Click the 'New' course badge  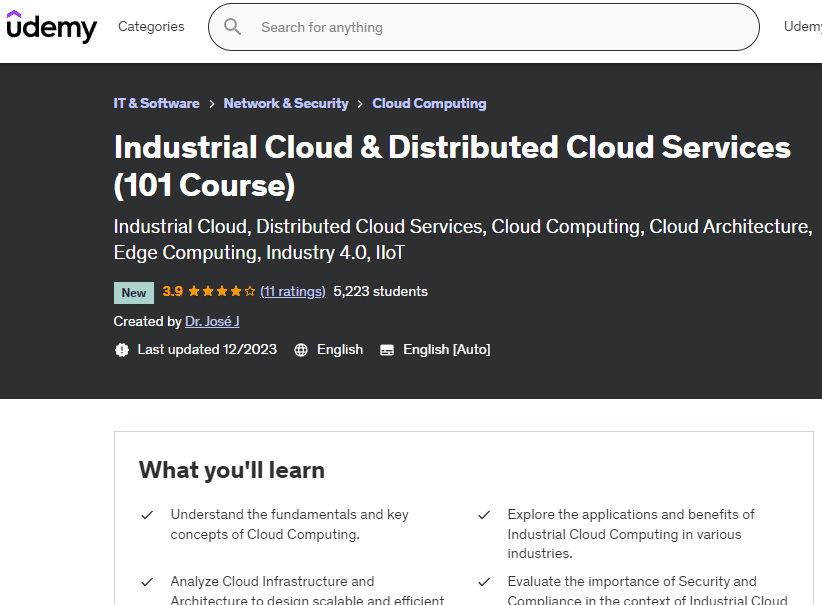click(x=134, y=293)
